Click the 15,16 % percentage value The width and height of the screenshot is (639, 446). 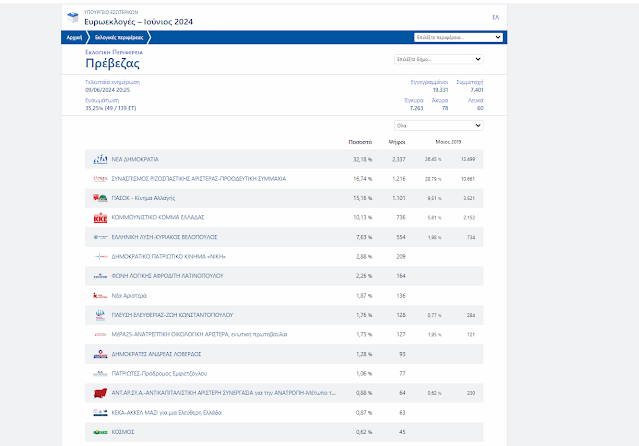coord(363,198)
